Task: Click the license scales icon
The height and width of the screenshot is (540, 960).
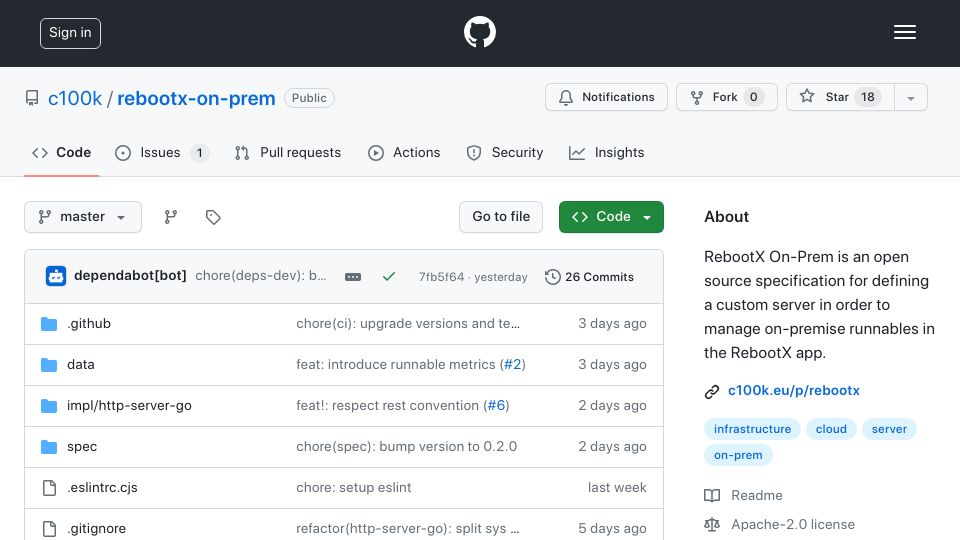Action: (x=711, y=525)
